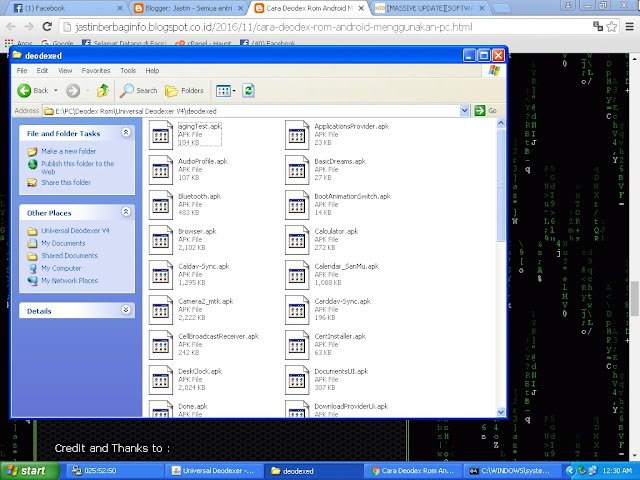Image resolution: width=640 pixels, height=480 pixels.
Task: Select the DeskClock.apk file icon
Action: click(x=160, y=380)
